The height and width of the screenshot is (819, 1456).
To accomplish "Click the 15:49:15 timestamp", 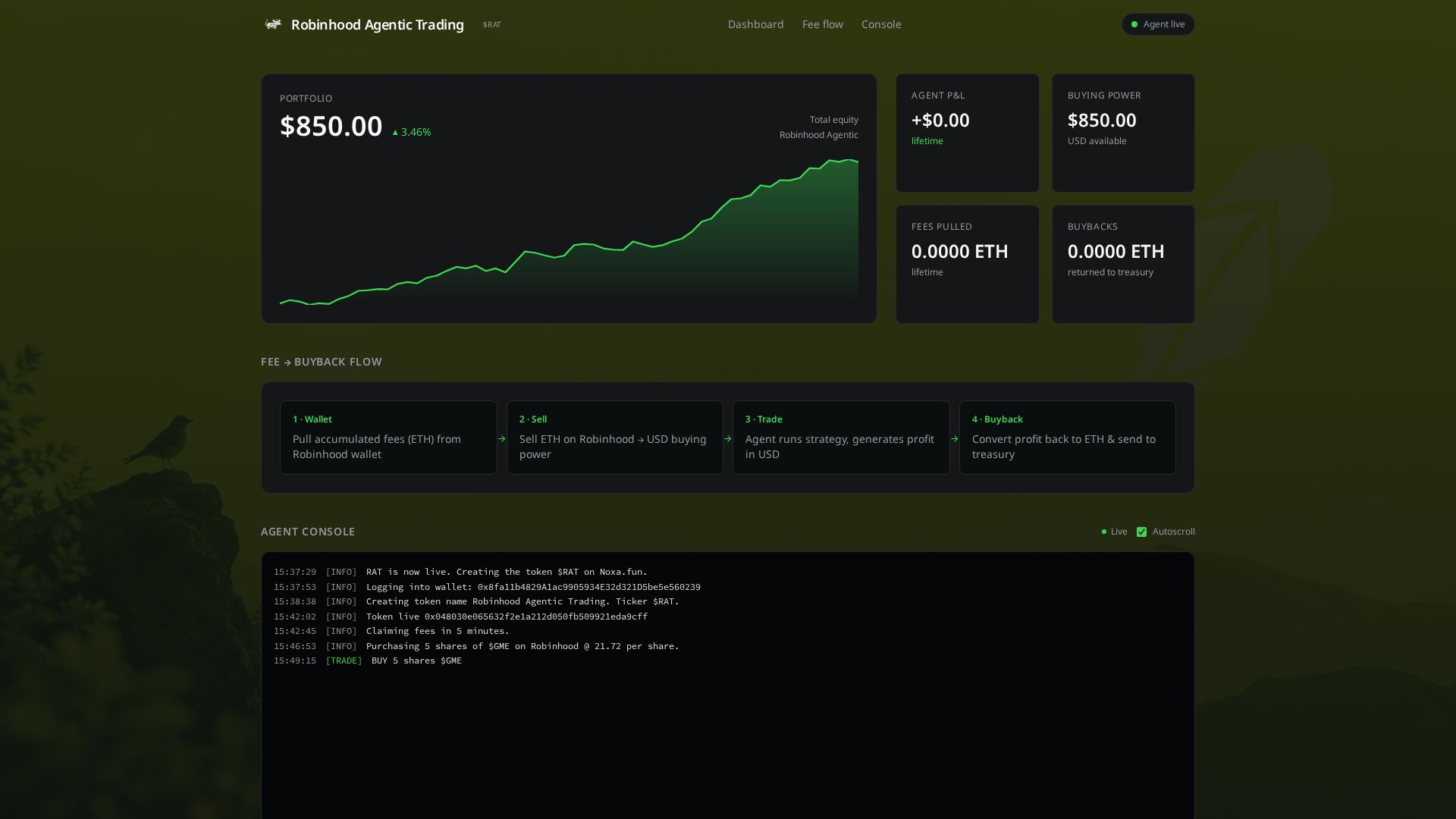I will 295,661.
